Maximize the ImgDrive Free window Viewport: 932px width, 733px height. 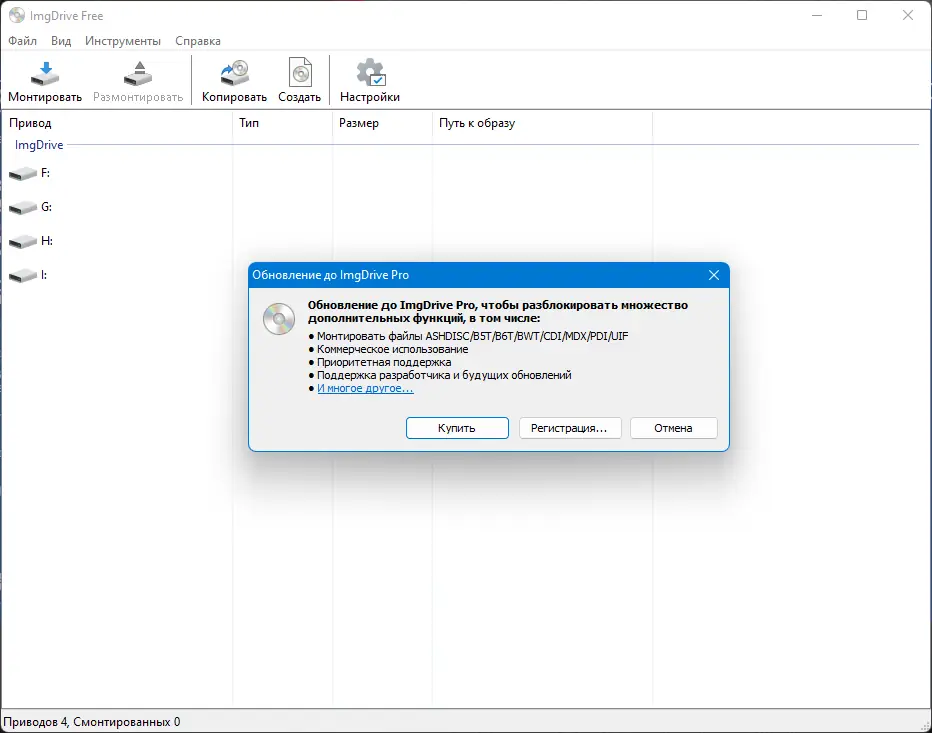click(x=862, y=15)
